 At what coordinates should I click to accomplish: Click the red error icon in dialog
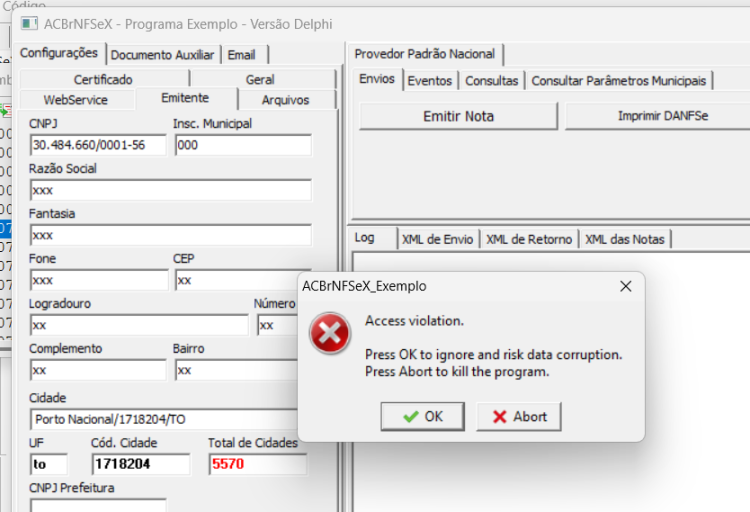point(330,334)
